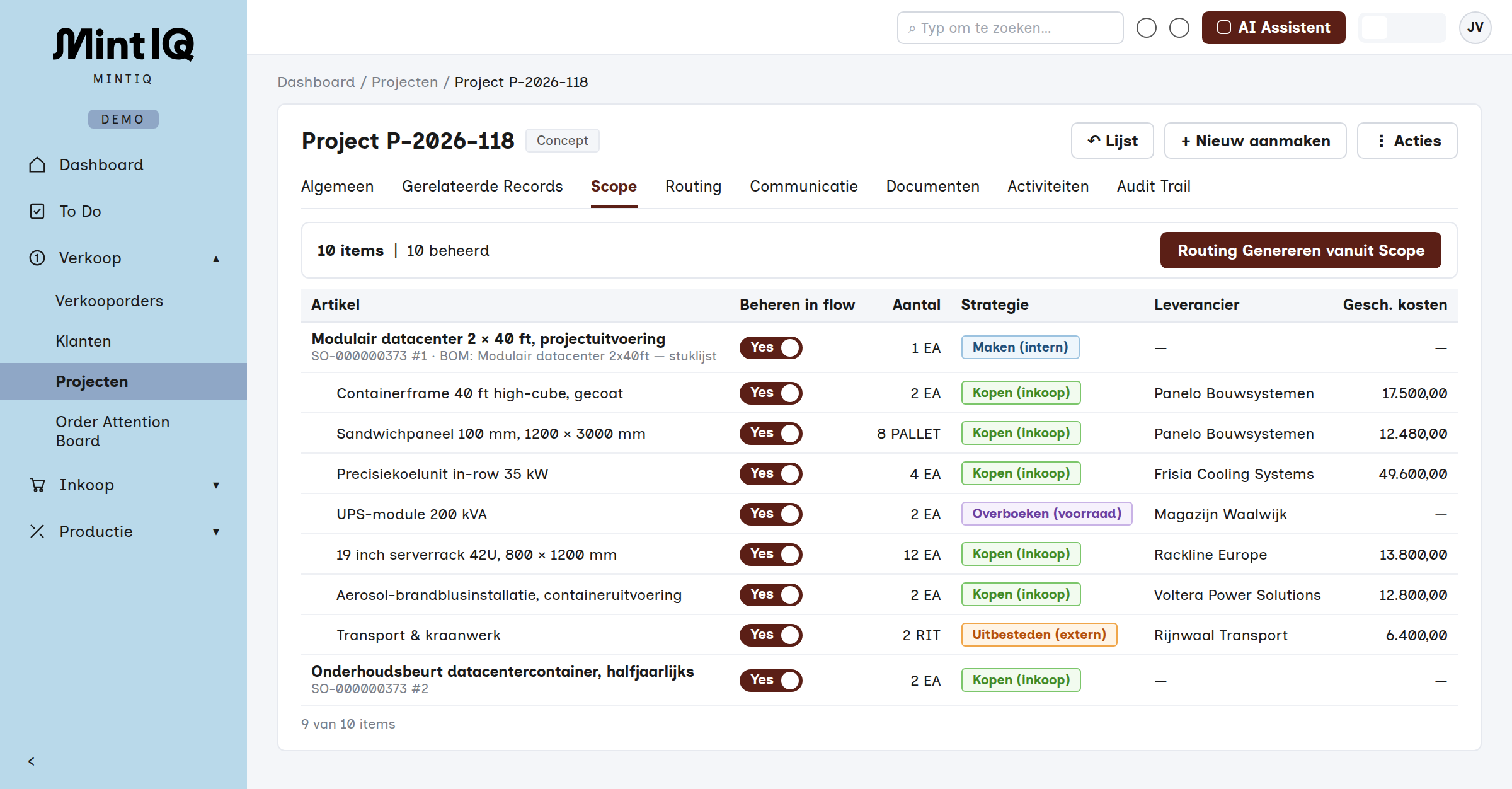Toggle Beheren in flow for UPS-module 200 kVA

(770, 514)
